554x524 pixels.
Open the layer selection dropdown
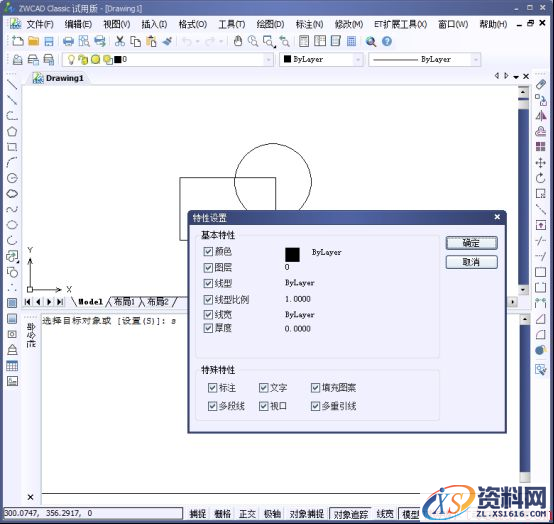269,60
